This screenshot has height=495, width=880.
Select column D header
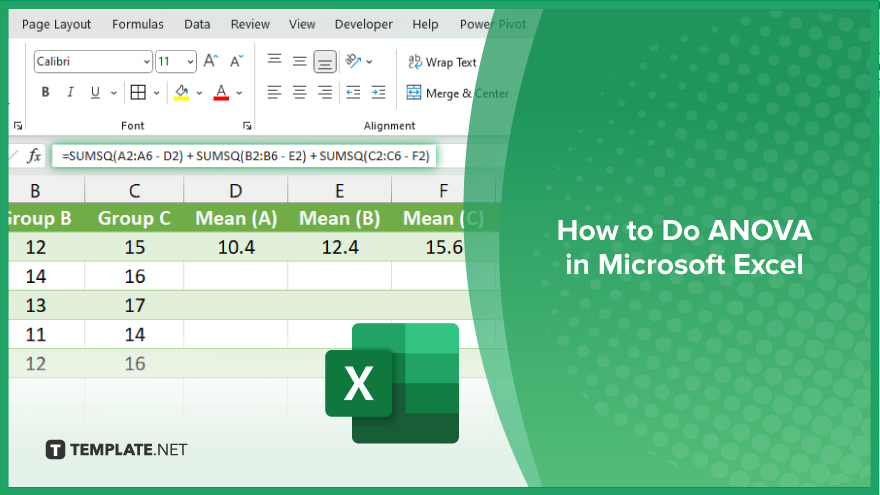tap(236, 190)
